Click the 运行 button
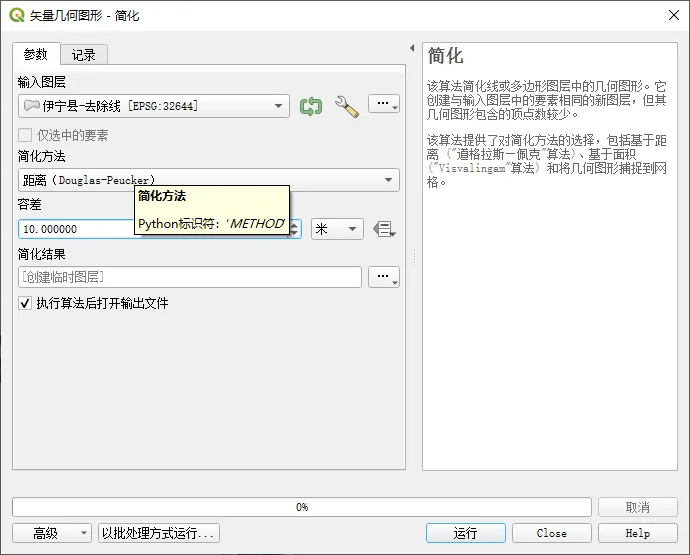The image size is (690, 555). pyautogui.click(x=465, y=533)
